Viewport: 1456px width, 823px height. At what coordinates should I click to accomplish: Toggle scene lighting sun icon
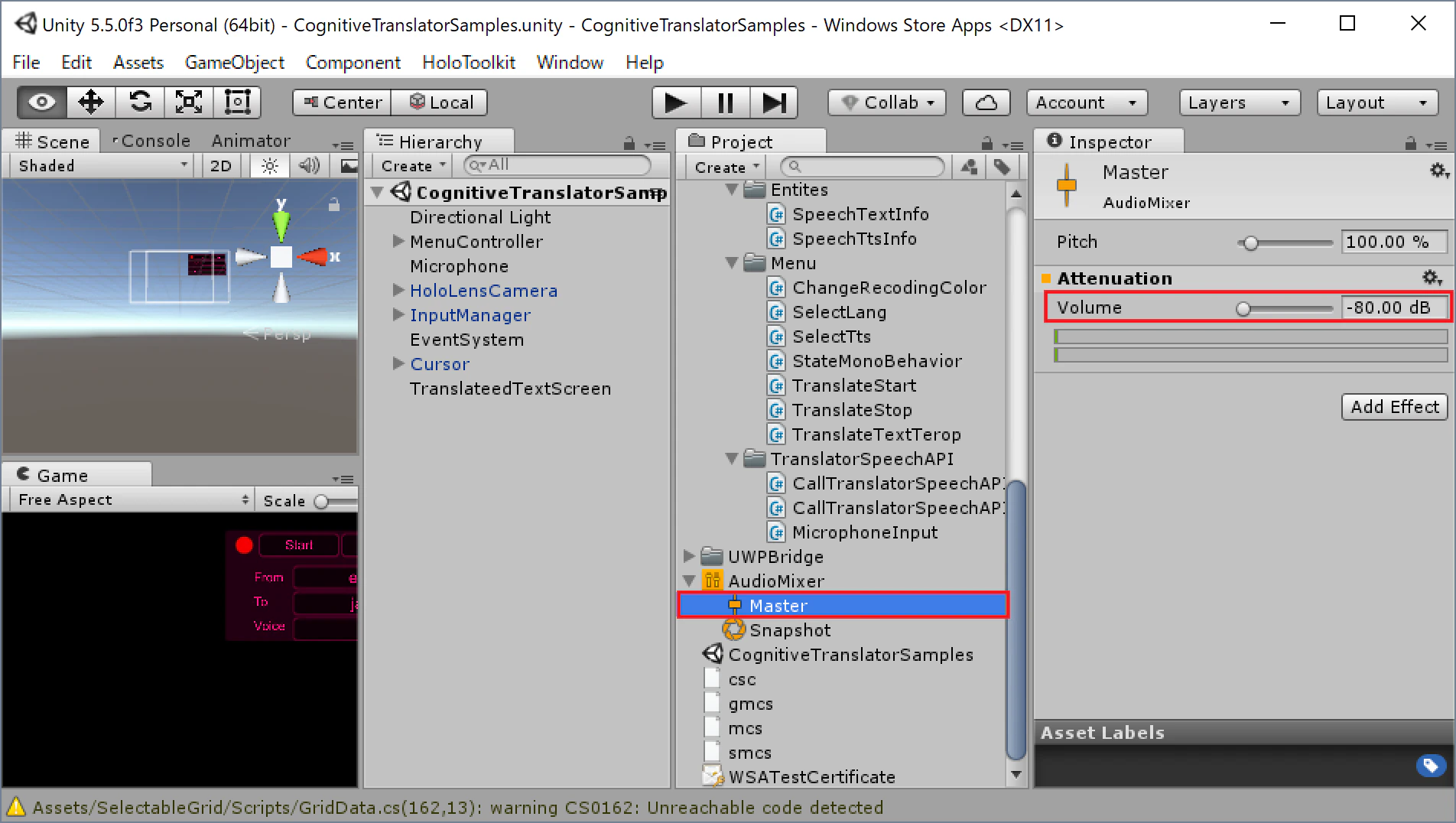[x=269, y=166]
